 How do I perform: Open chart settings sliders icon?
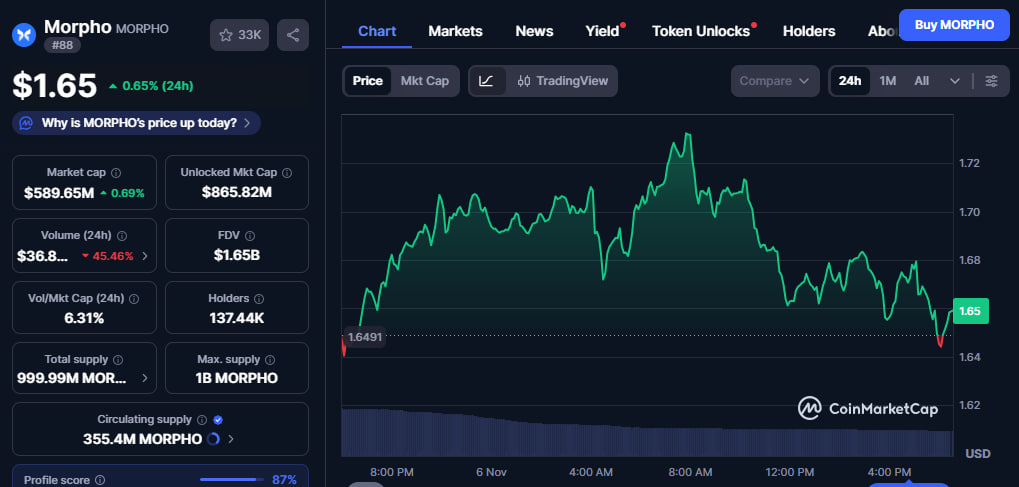coord(991,81)
